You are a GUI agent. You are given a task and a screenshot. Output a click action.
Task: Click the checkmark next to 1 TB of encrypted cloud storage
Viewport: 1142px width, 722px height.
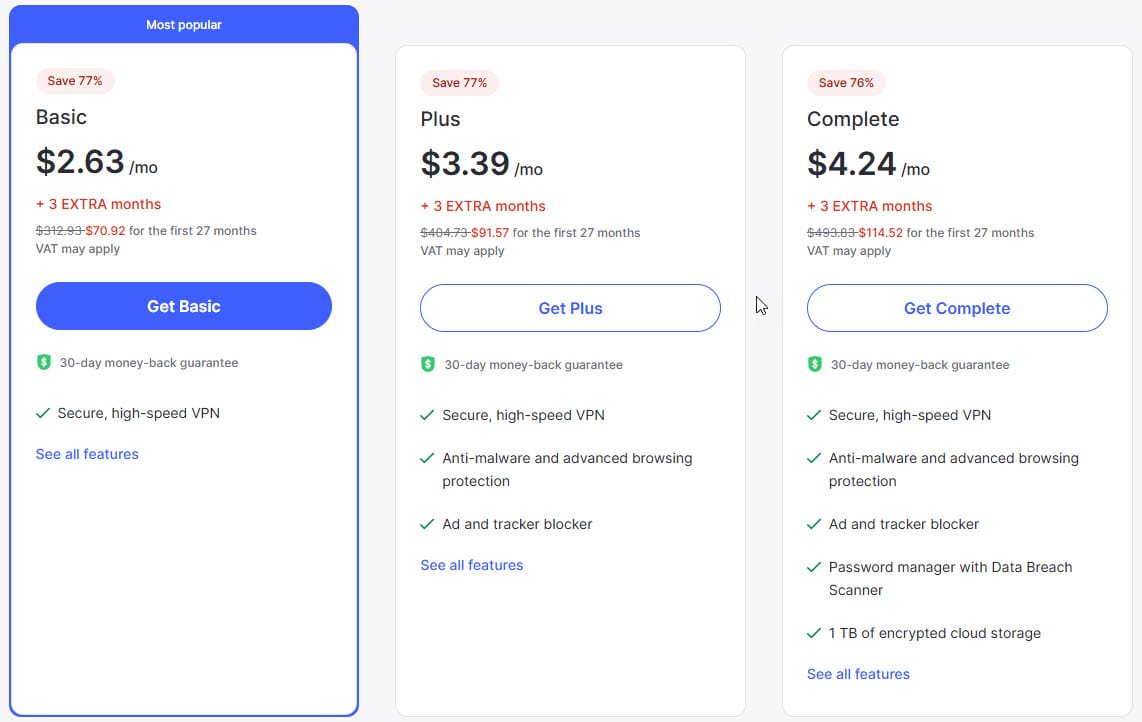pyautogui.click(x=813, y=633)
